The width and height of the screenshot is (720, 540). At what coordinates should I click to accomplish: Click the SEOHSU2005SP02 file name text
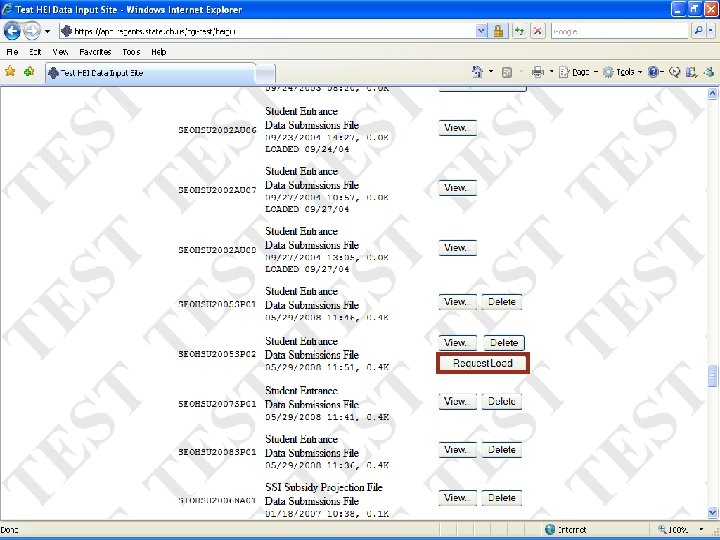point(217,354)
